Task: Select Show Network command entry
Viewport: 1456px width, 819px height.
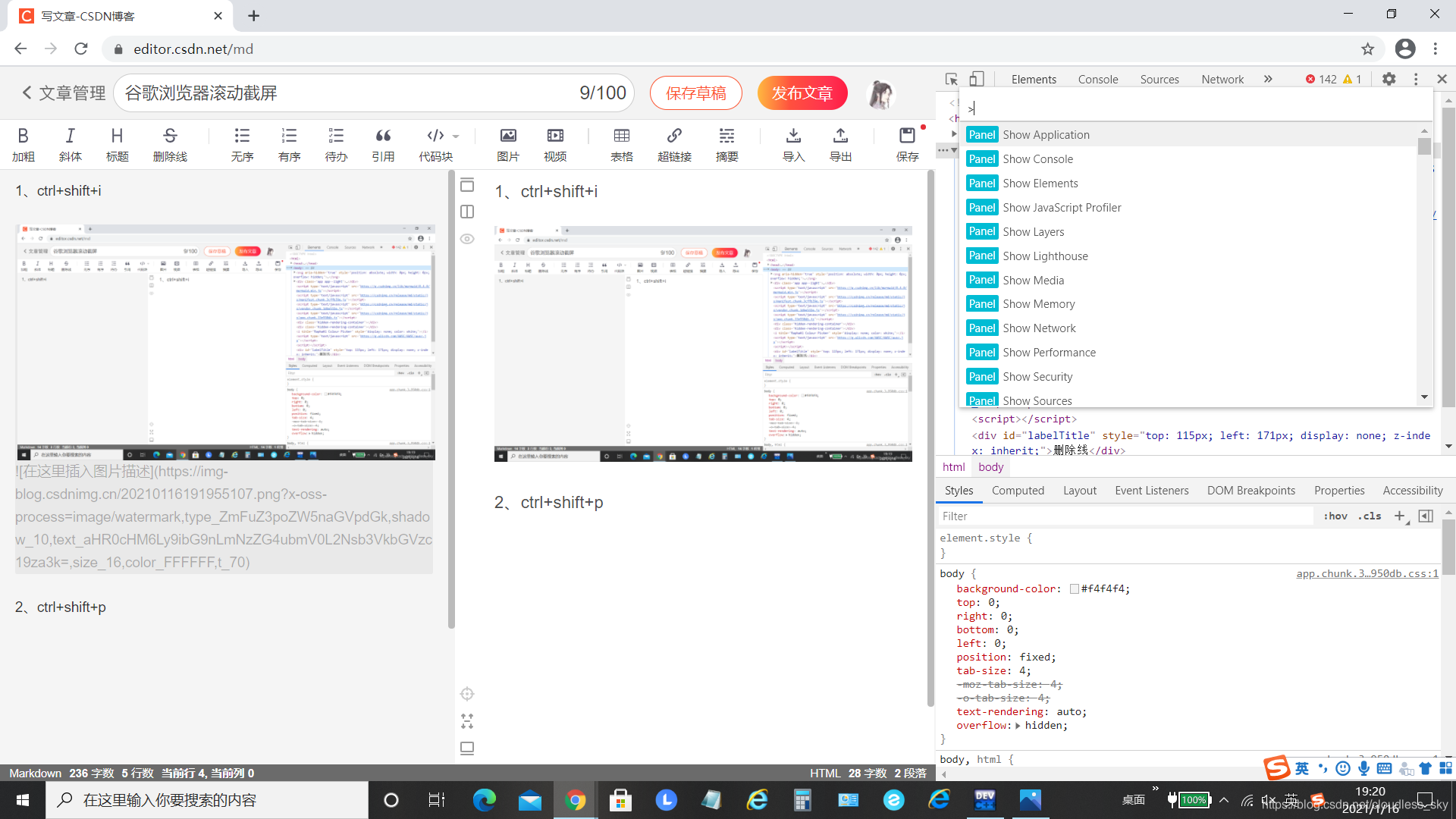Action: point(1039,328)
